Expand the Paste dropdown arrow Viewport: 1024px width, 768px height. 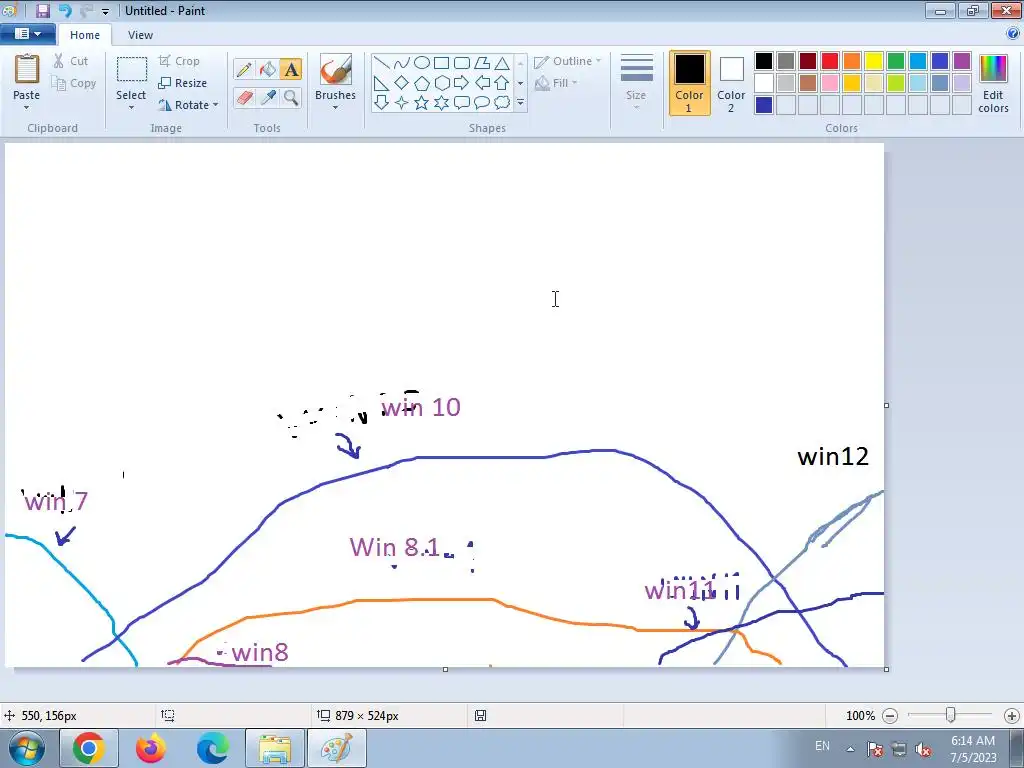click(26, 108)
